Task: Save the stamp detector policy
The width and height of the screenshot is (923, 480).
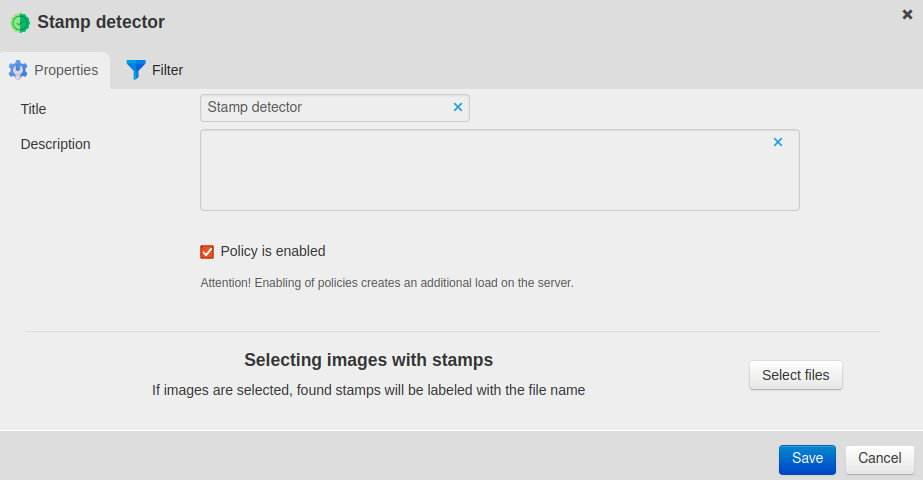Action: (x=807, y=459)
